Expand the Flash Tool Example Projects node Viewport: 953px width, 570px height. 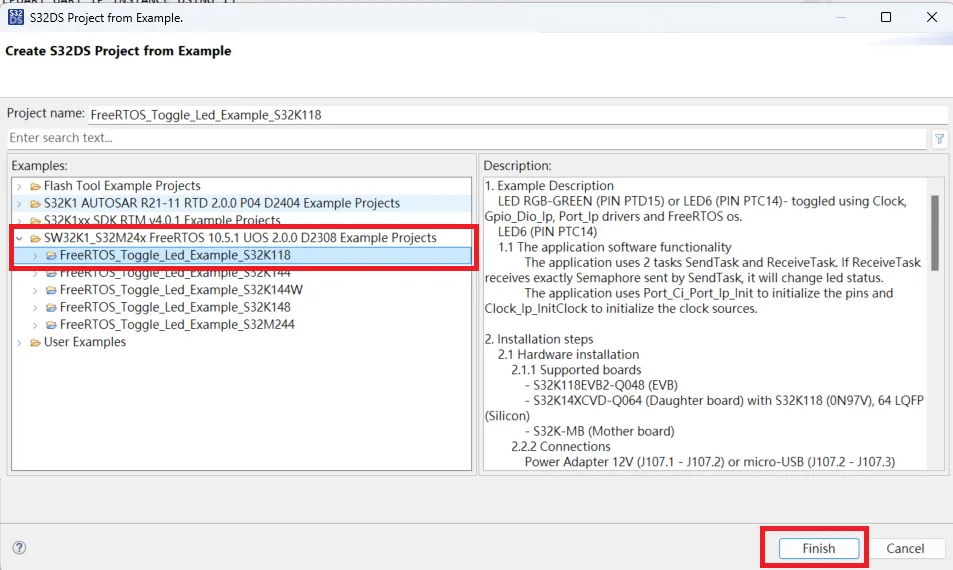(20, 186)
